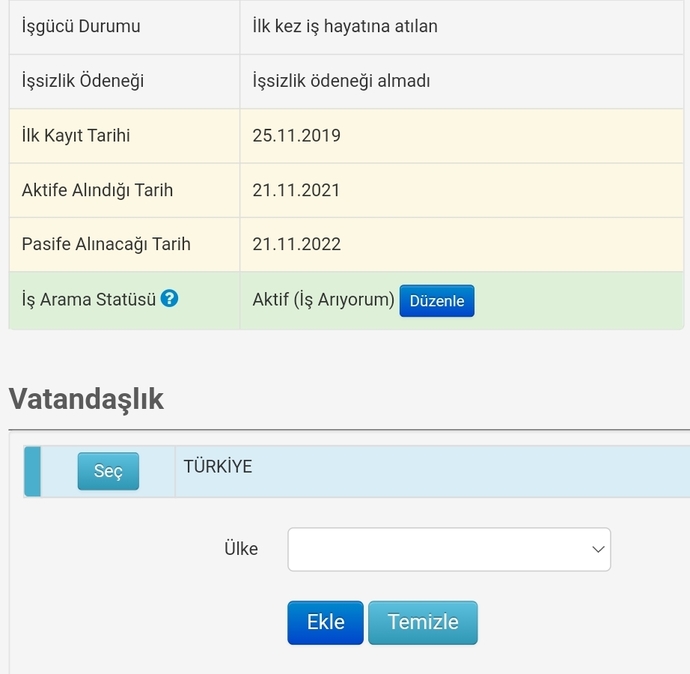Click the Ekle button
The width and height of the screenshot is (690, 674).
(x=326, y=623)
